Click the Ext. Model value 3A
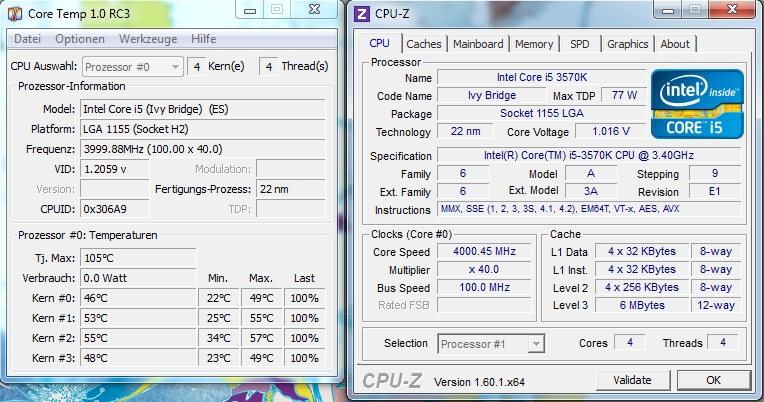This screenshot has width=764, height=402. coord(591,191)
